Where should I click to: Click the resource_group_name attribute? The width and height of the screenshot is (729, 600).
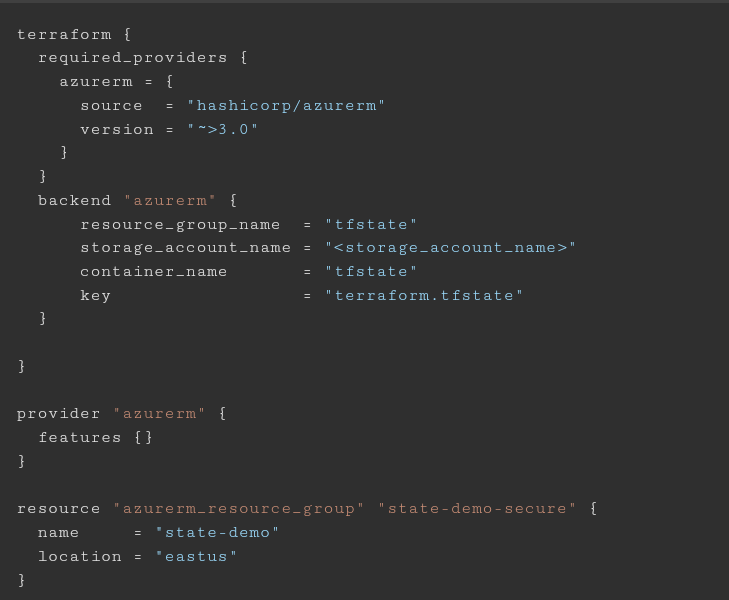click(180, 224)
